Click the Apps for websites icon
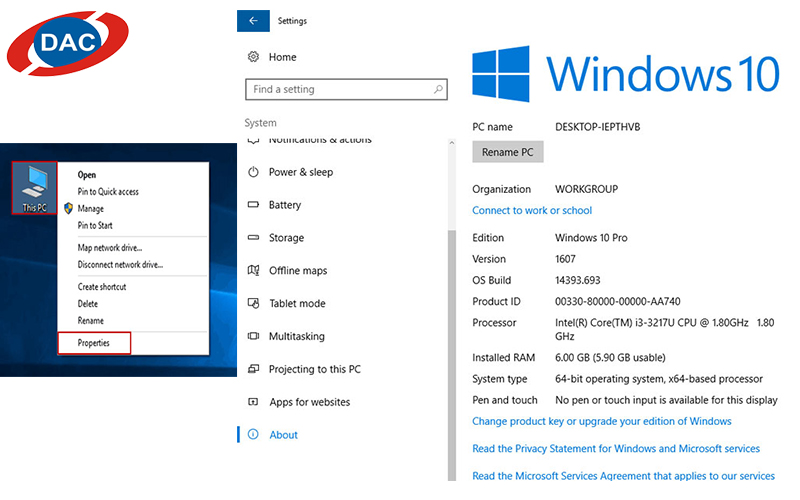The height and width of the screenshot is (500, 800). click(253, 402)
